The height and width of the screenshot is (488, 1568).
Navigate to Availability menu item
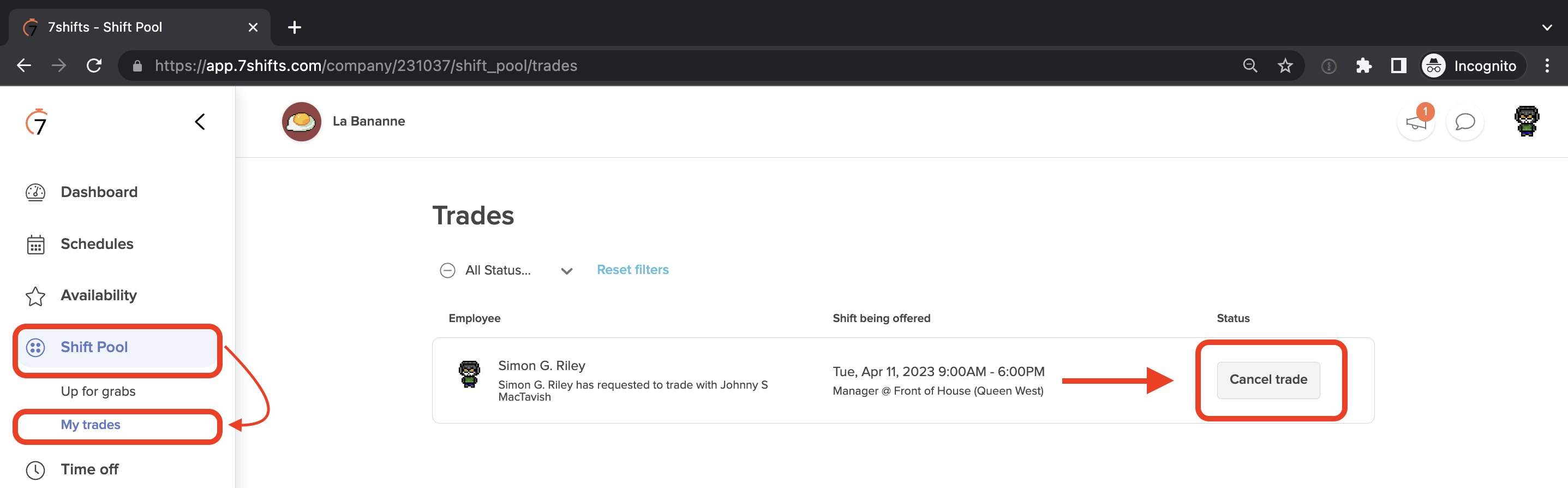pos(99,296)
